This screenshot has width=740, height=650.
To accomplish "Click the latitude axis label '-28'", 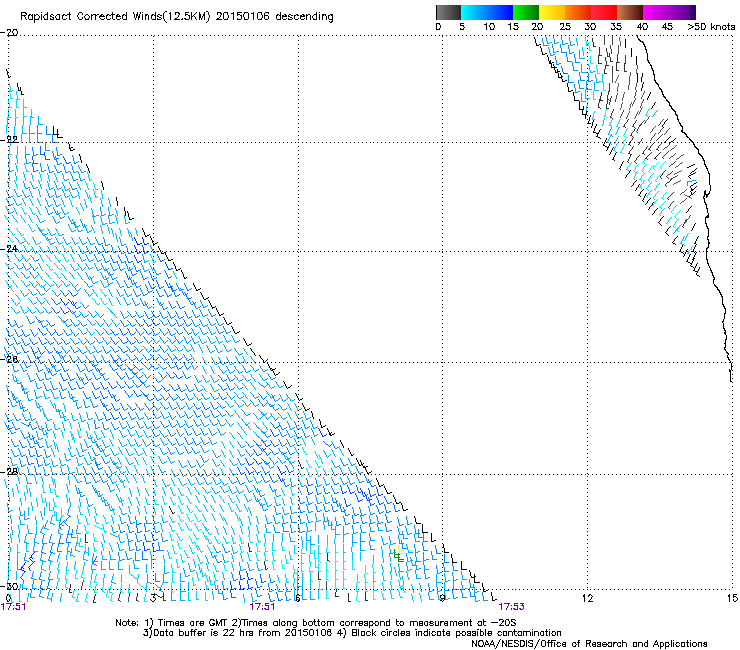I will (x=9, y=472).
